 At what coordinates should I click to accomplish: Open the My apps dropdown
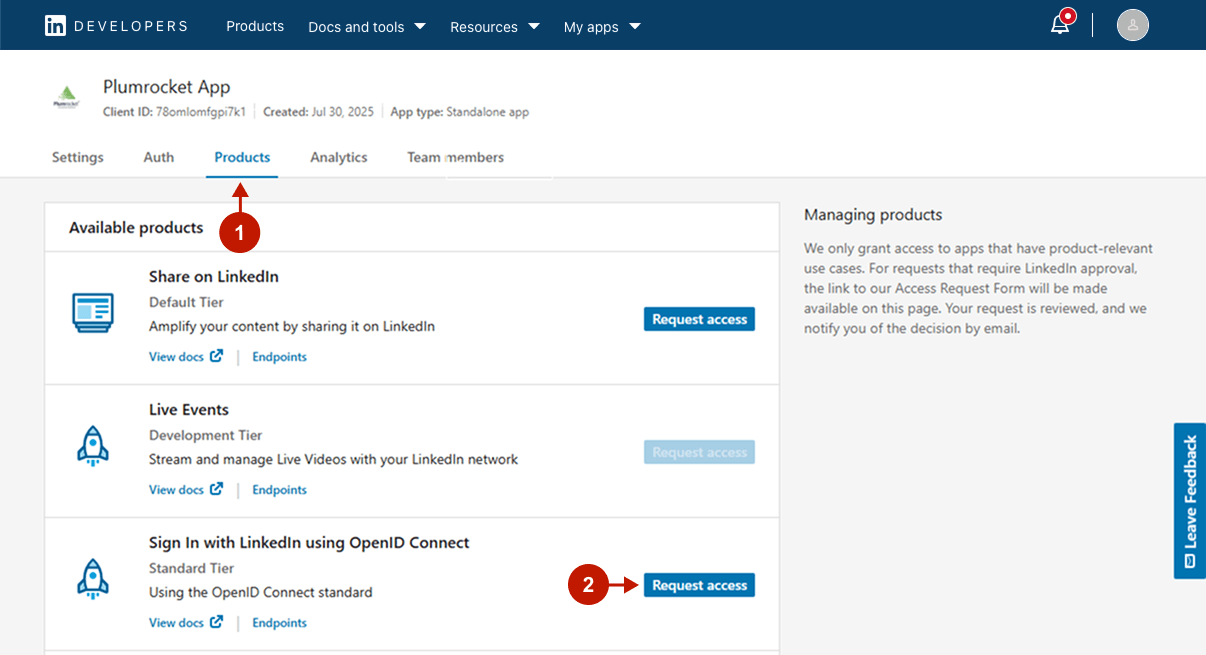point(602,27)
